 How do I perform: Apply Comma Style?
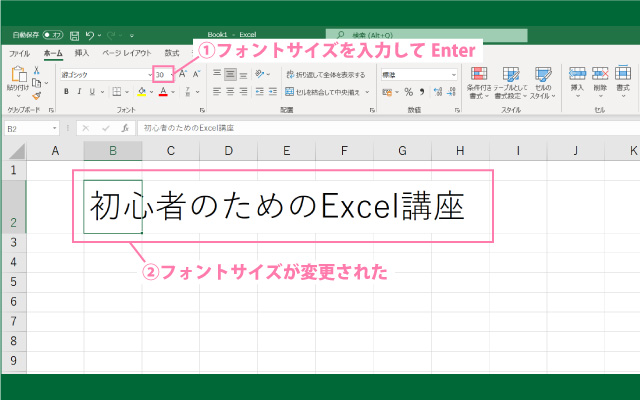(422, 92)
